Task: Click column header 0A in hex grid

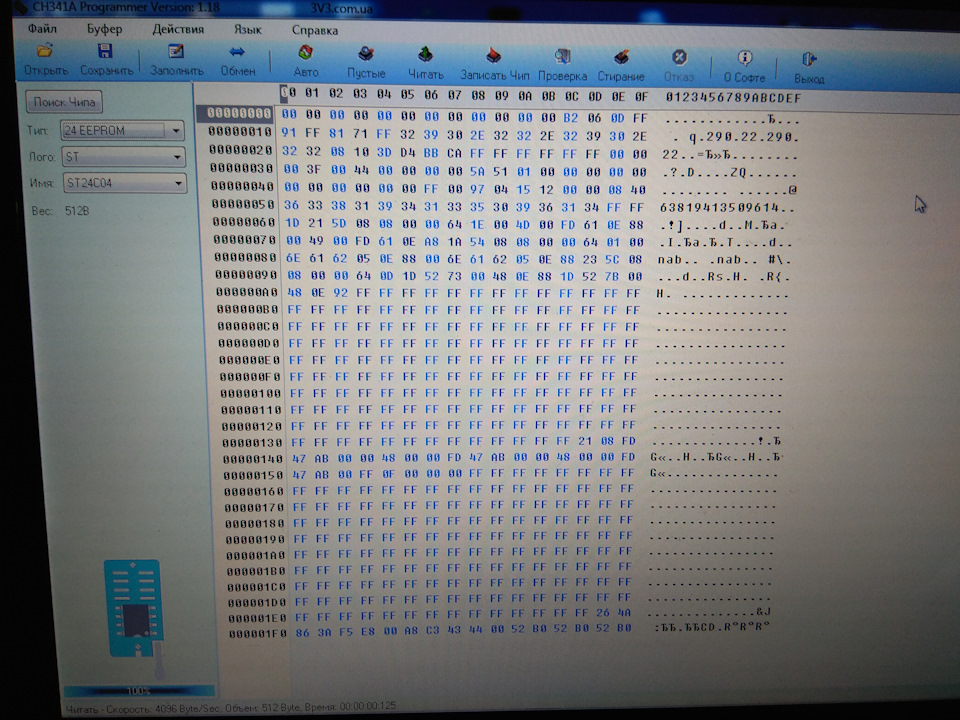Action: (x=525, y=96)
